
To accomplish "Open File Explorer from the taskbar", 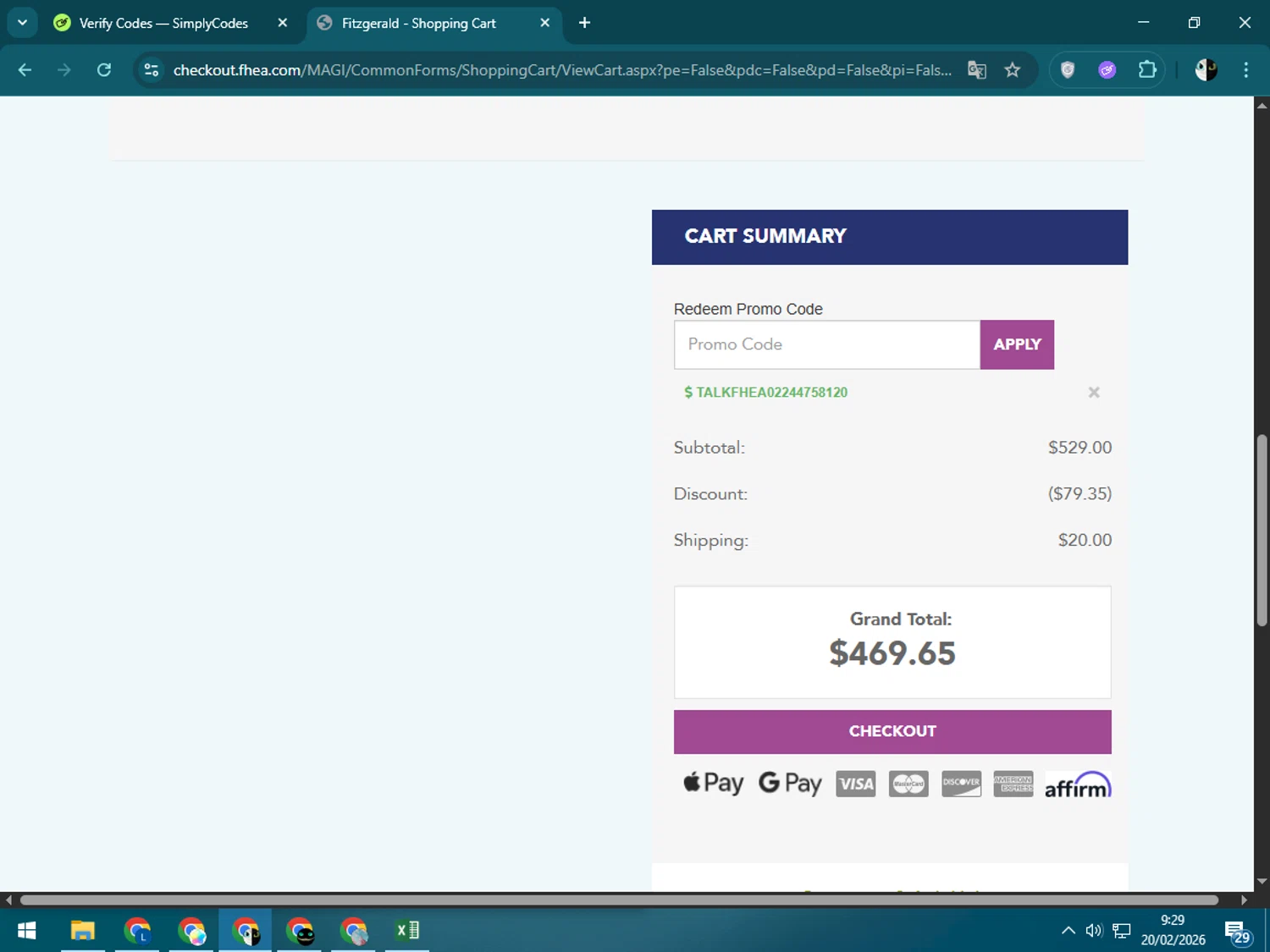I will [x=82, y=931].
